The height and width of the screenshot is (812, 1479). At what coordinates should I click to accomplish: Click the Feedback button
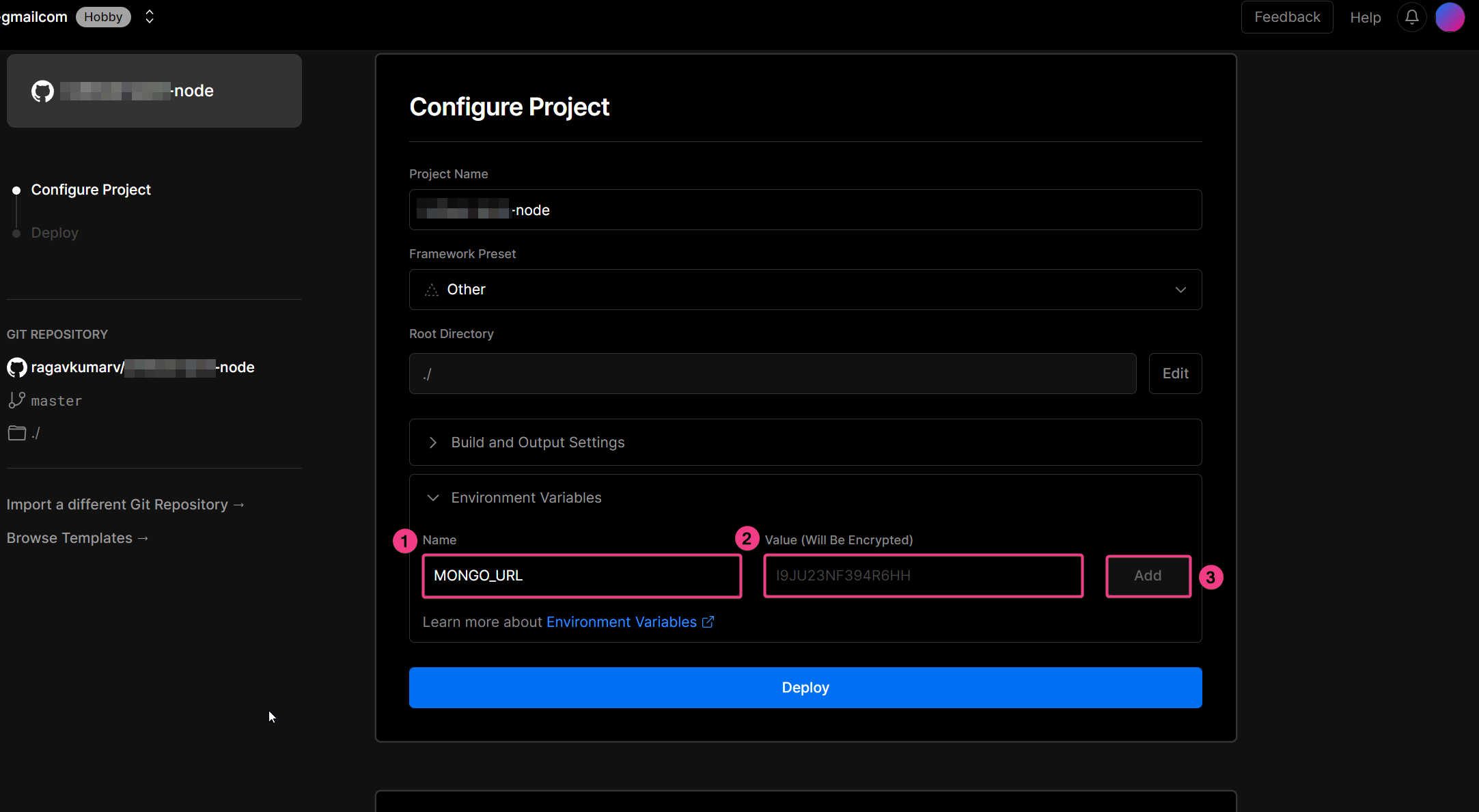coord(1286,17)
